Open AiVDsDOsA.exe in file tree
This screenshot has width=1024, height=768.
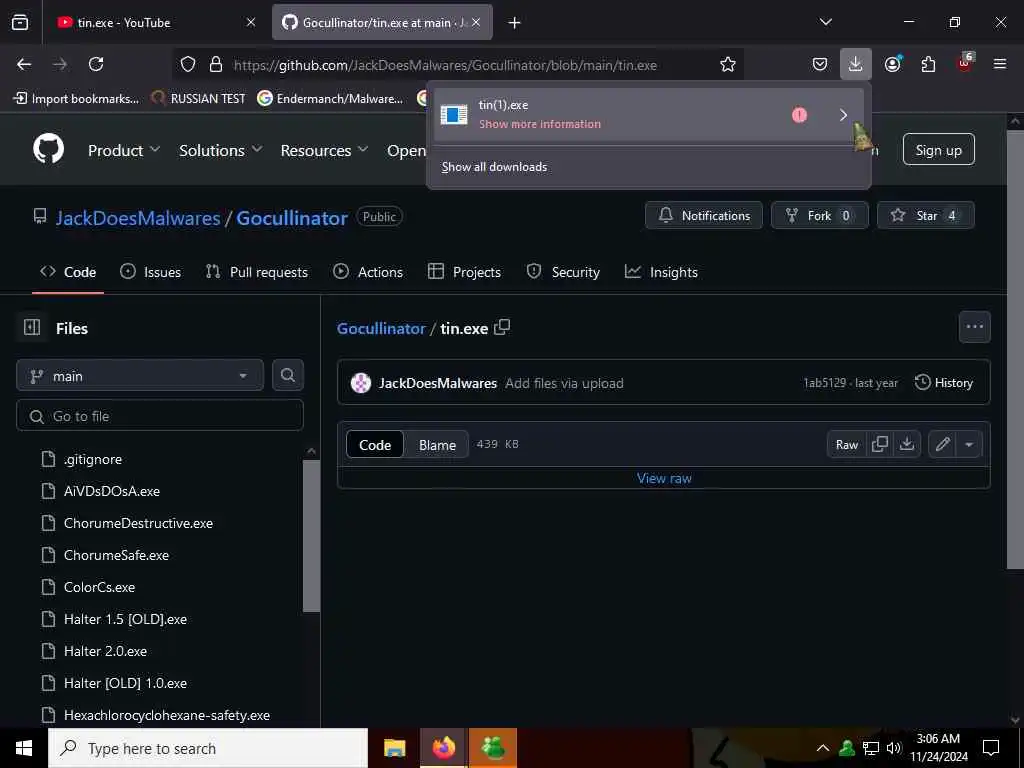pos(112,491)
